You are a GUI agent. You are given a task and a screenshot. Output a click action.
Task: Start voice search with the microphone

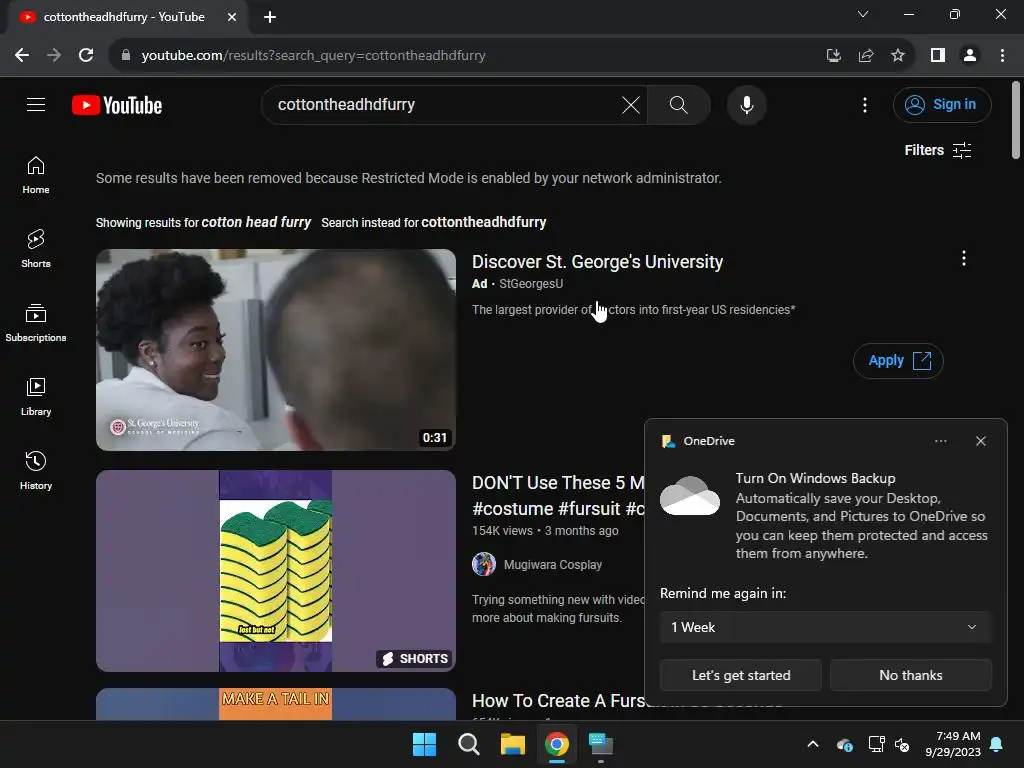(746, 104)
